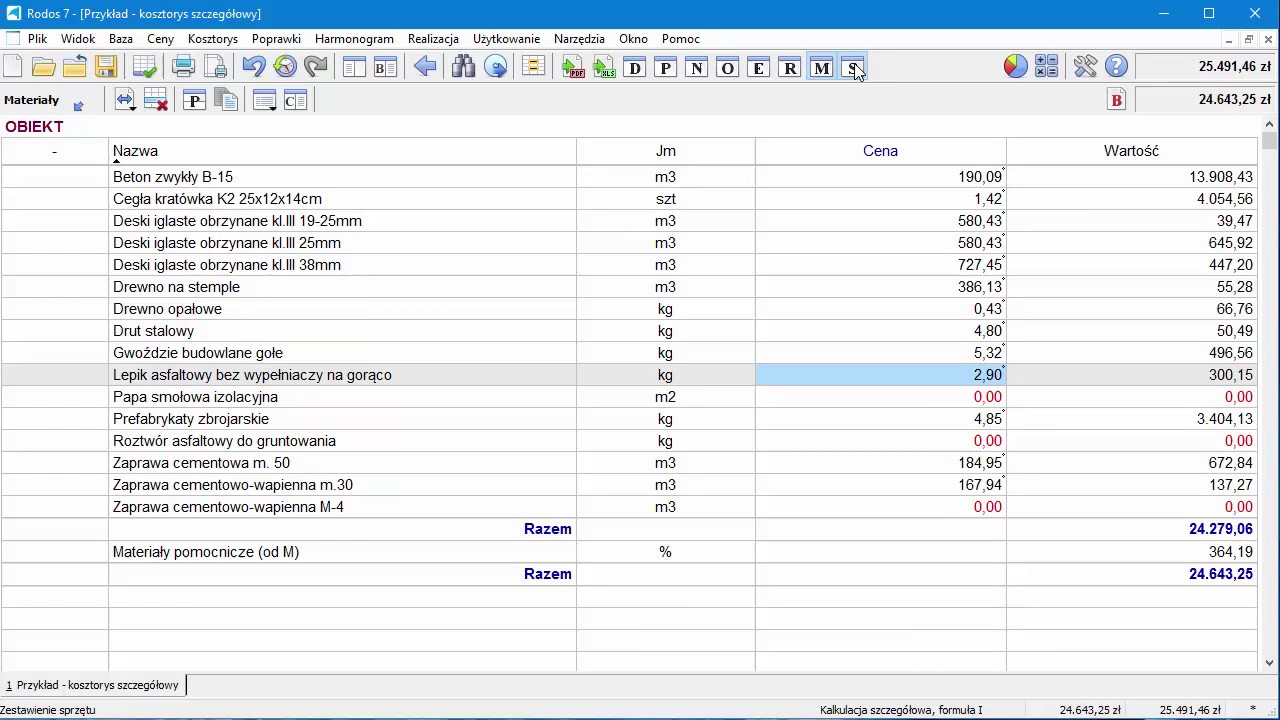Open the Pomoc menu
1280x720 pixels.
click(681, 39)
